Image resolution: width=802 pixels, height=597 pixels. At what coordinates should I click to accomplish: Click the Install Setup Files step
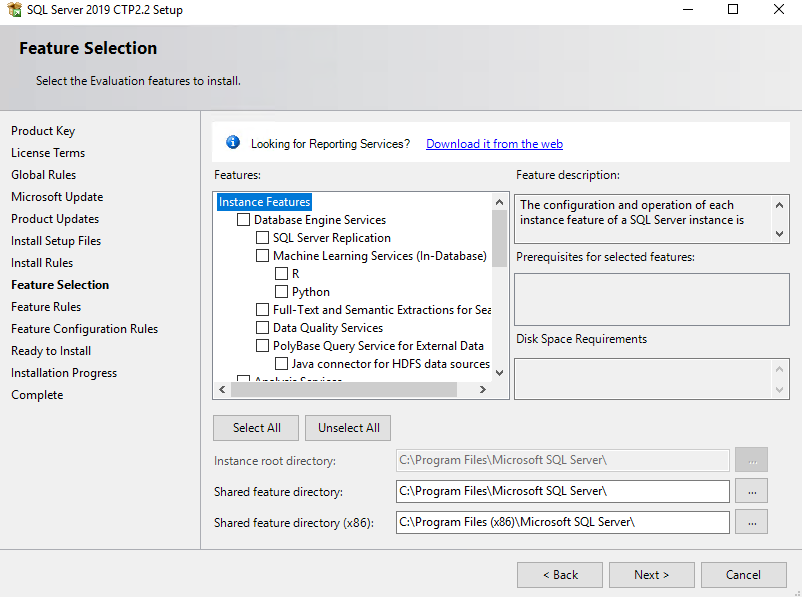(x=56, y=241)
